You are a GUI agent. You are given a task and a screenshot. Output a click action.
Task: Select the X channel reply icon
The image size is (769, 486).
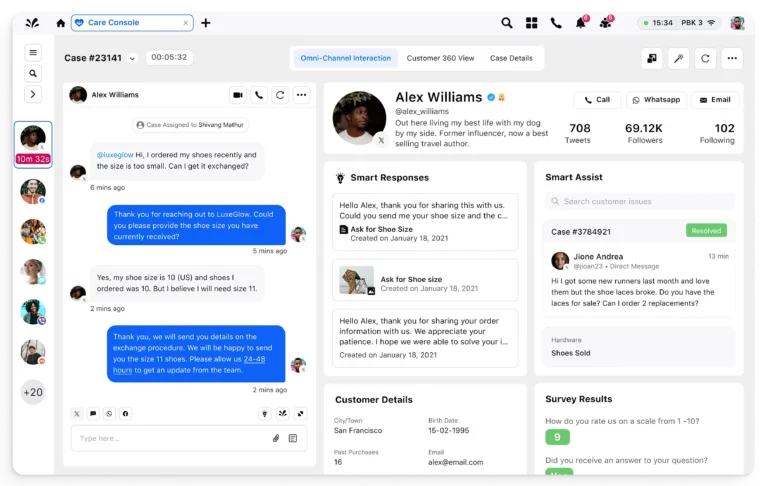click(x=77, y=413)
